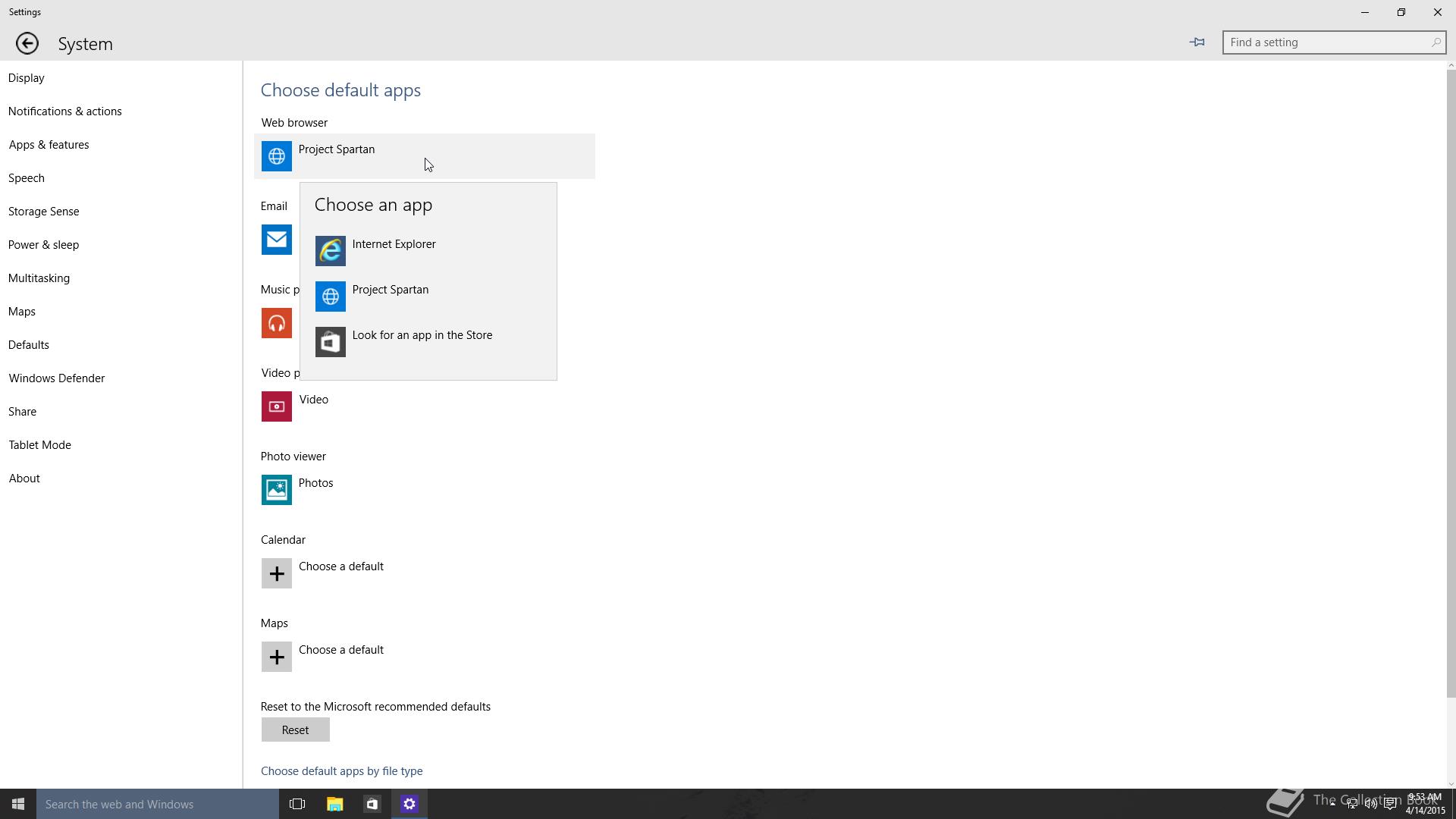Click the Project Spartan globe icon under Web browser
1456x819 pixels.
pos(277,156)
